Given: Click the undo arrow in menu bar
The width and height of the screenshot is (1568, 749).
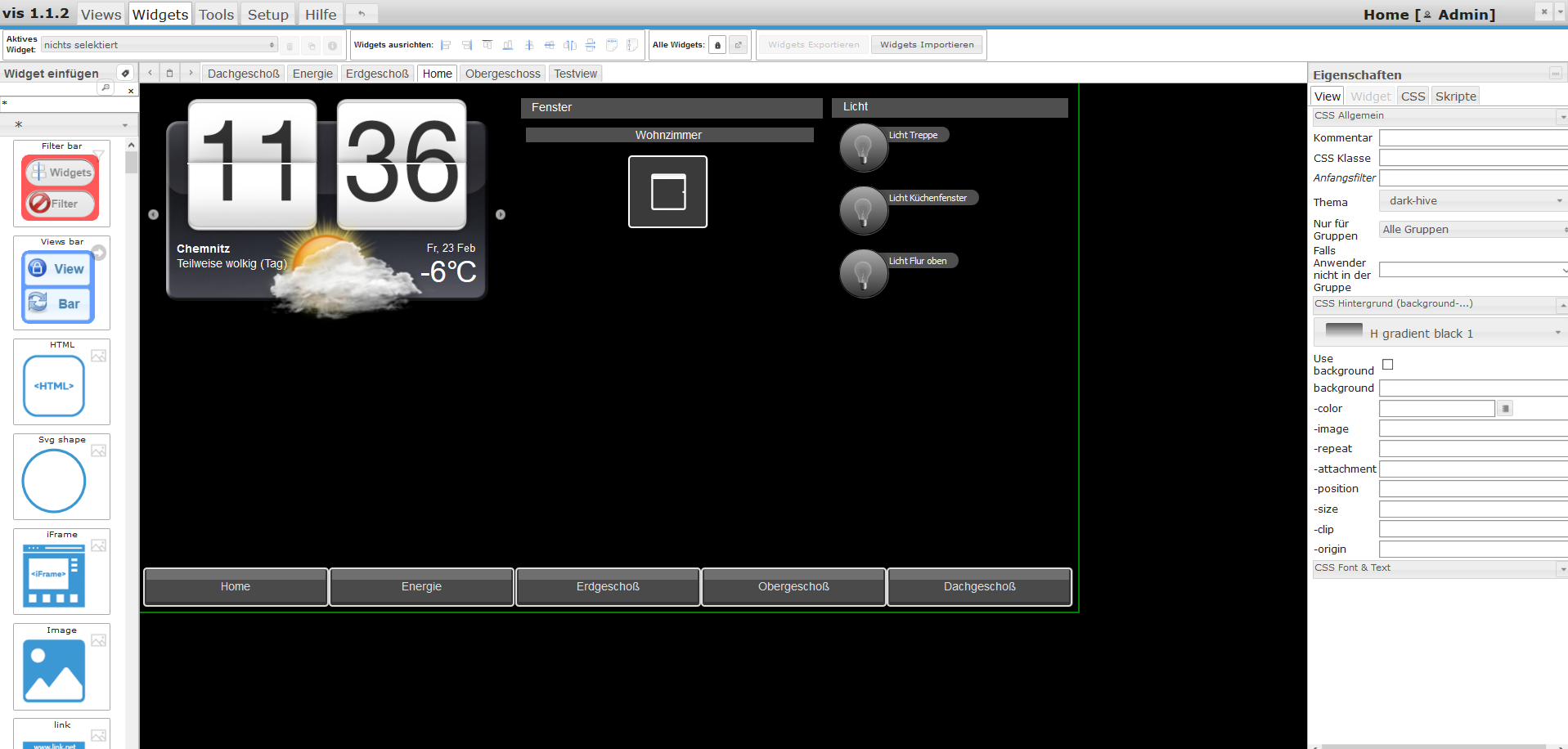Looking at the screenshot, I should 361,14.
